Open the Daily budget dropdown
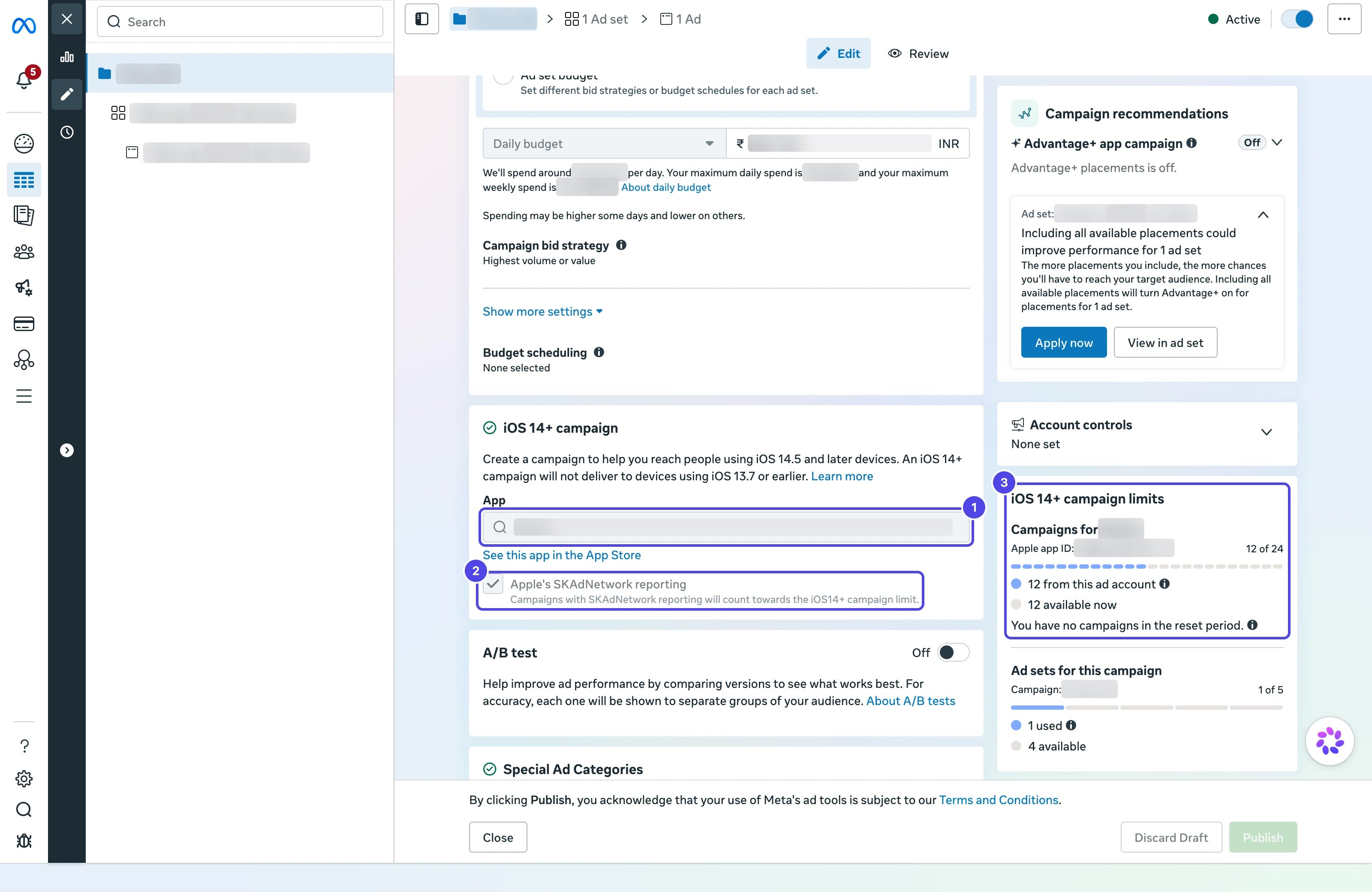 [604, 143]
